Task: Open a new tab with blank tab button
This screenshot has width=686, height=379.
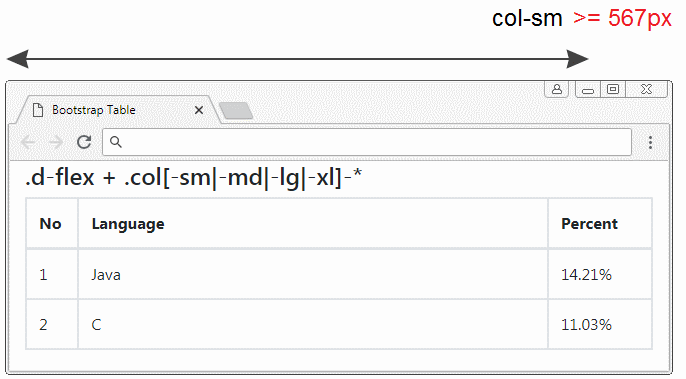Action: pyautogui.click(x=236, y=111)
